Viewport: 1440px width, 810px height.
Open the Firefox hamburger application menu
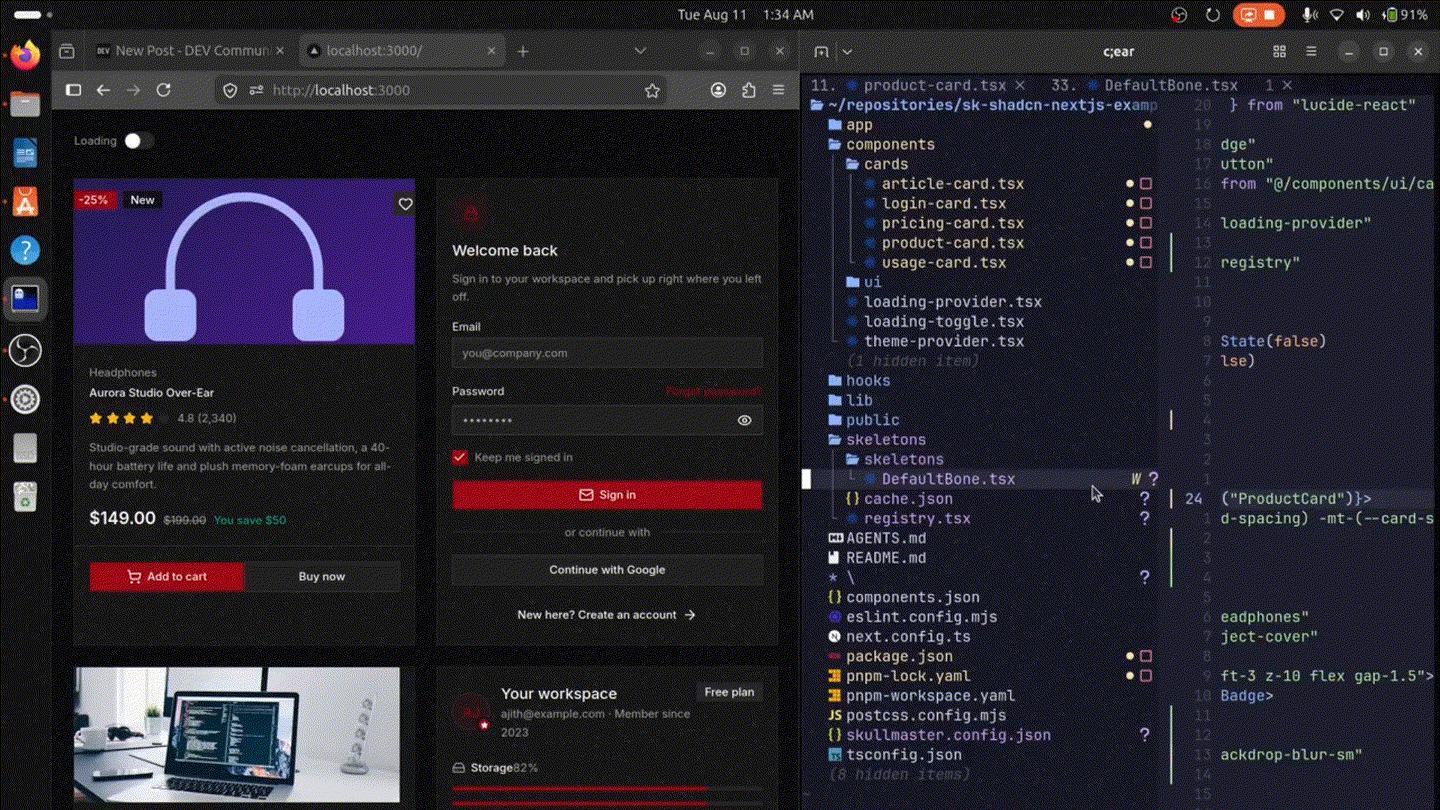pos(778,90)
